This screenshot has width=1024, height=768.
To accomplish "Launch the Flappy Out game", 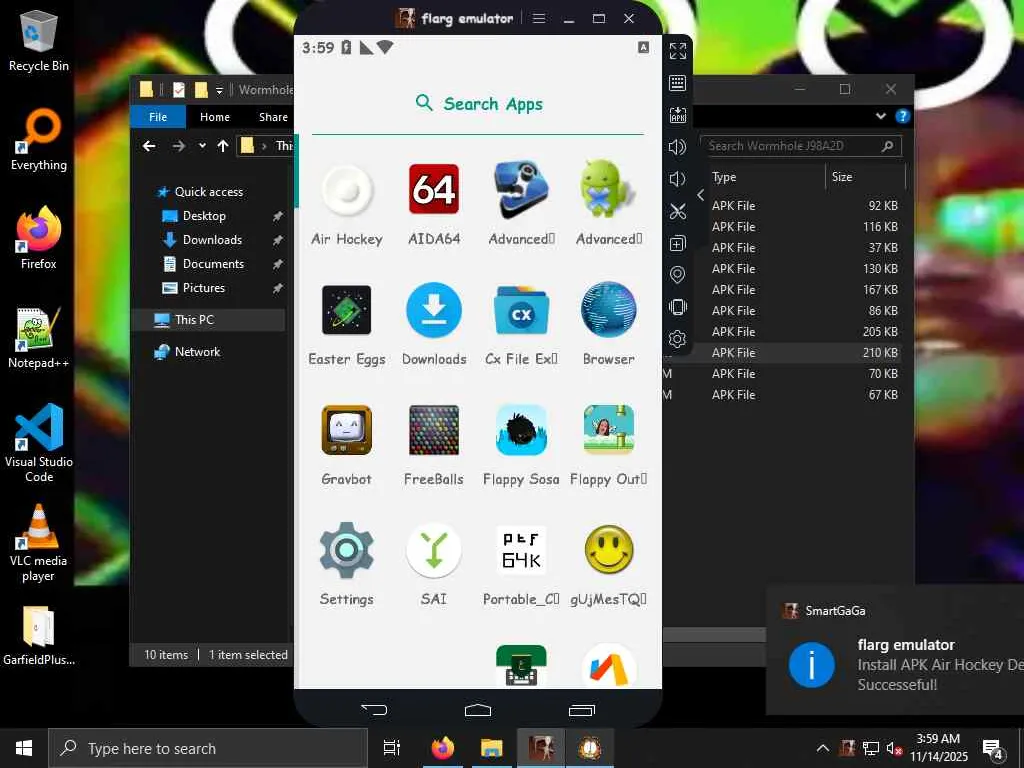I will coord(608,445).
